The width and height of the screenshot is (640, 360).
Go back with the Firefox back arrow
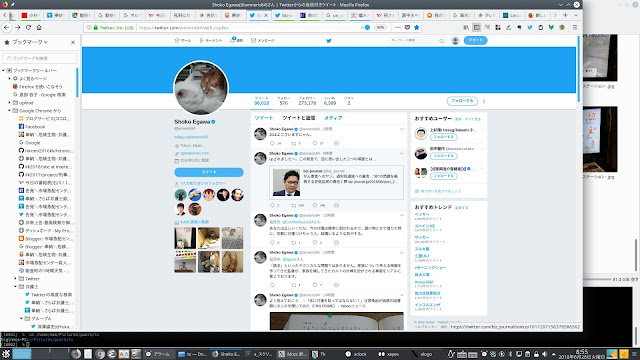7,27
